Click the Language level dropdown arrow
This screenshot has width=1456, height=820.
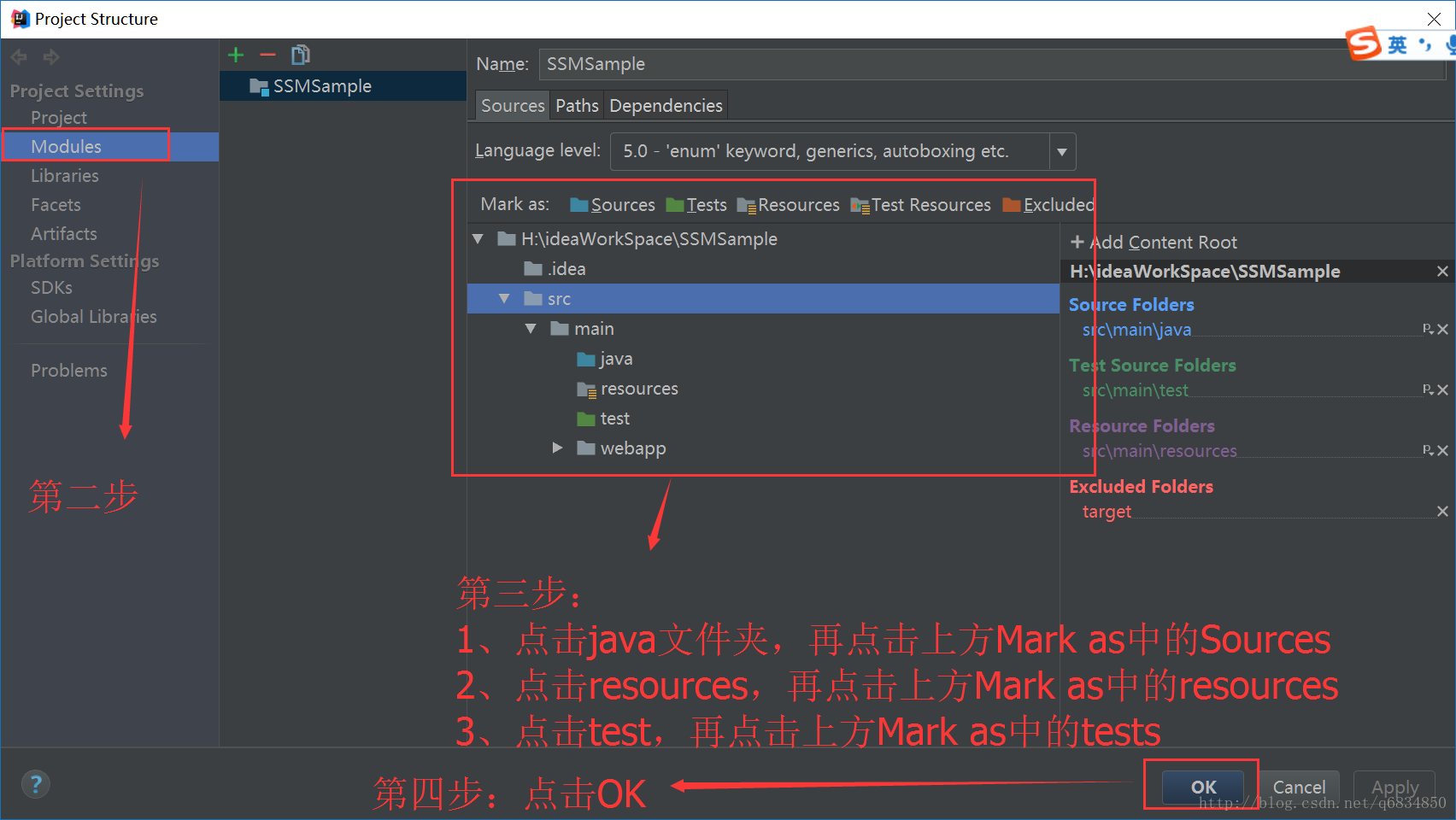(x=1062, y=152)
